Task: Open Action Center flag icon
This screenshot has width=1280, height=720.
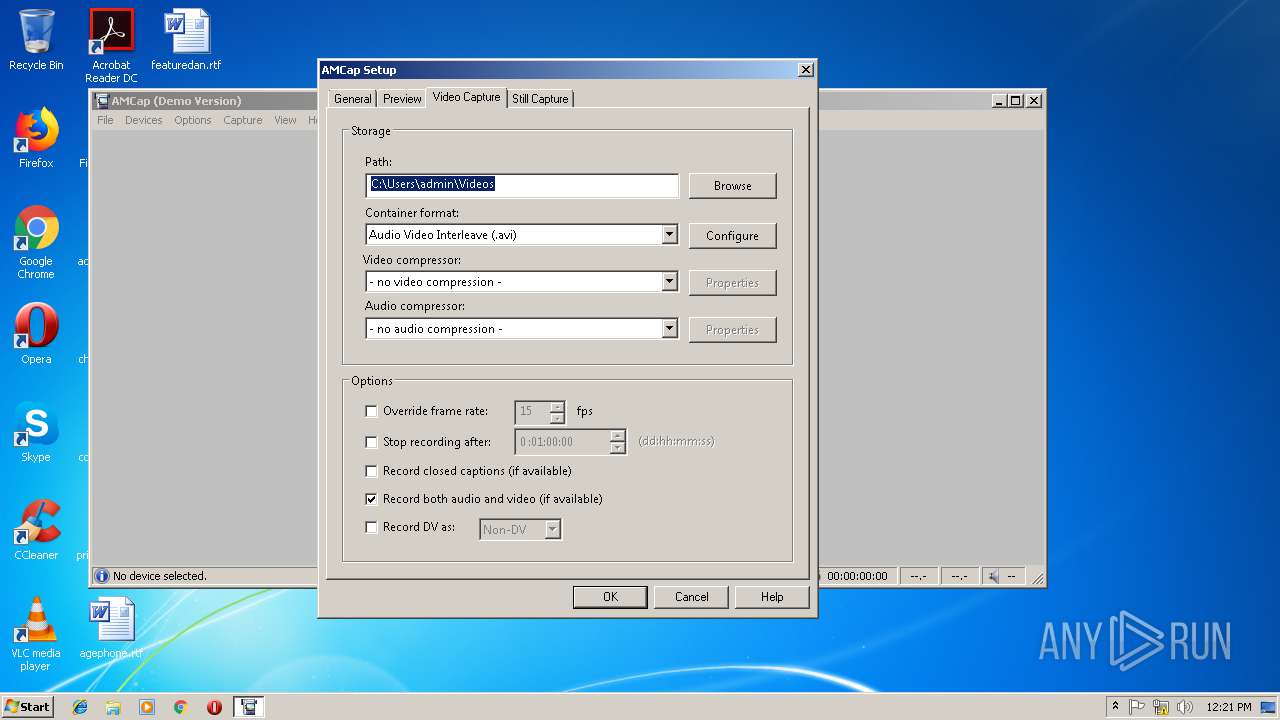Action: (1137, 707)
